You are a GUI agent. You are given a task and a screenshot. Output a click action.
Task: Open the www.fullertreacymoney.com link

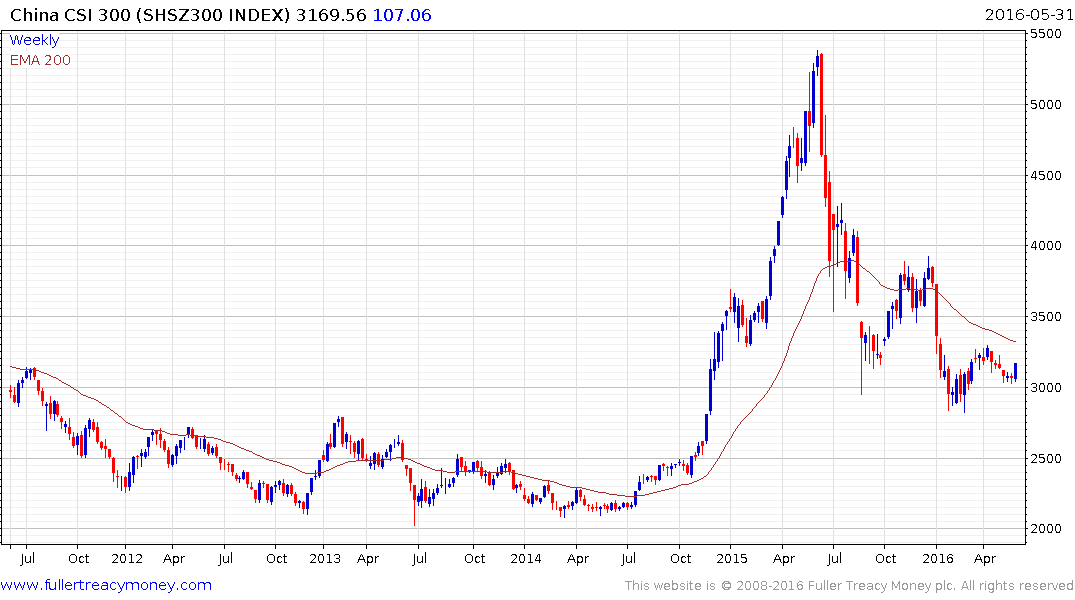pyautogui.click(x=106, y=585)
